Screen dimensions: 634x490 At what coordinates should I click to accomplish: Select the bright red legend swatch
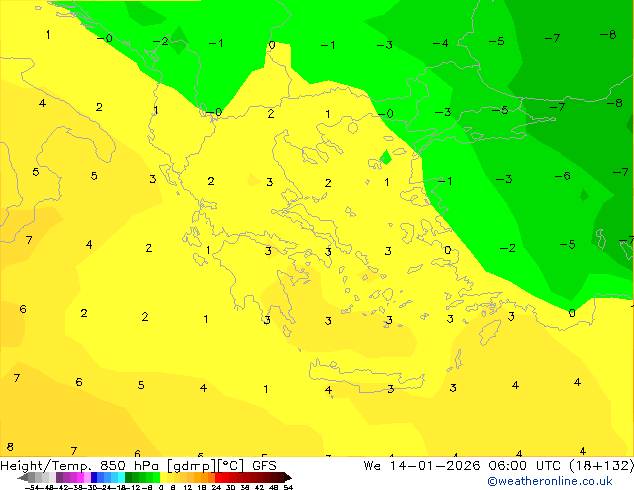(x=218, y=477)
